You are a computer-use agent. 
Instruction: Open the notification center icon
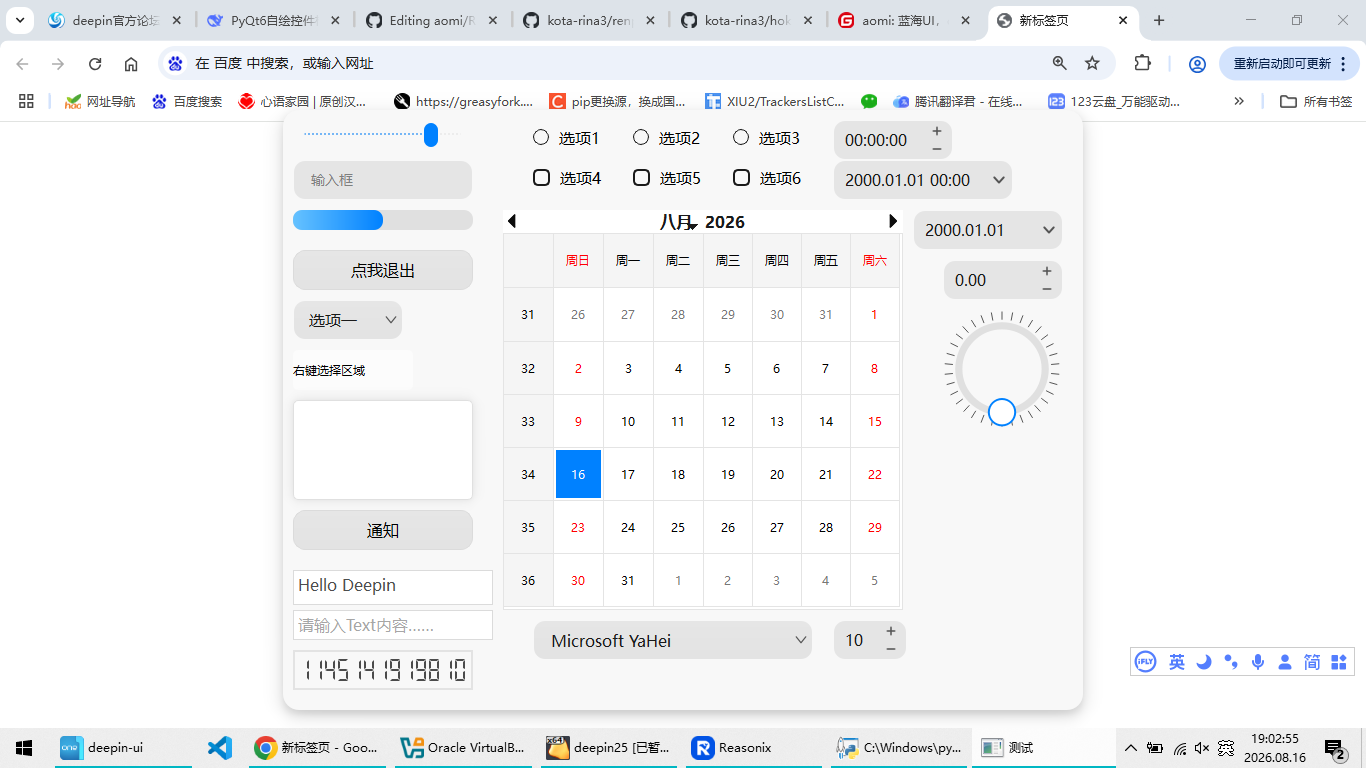coord(1335,748)
